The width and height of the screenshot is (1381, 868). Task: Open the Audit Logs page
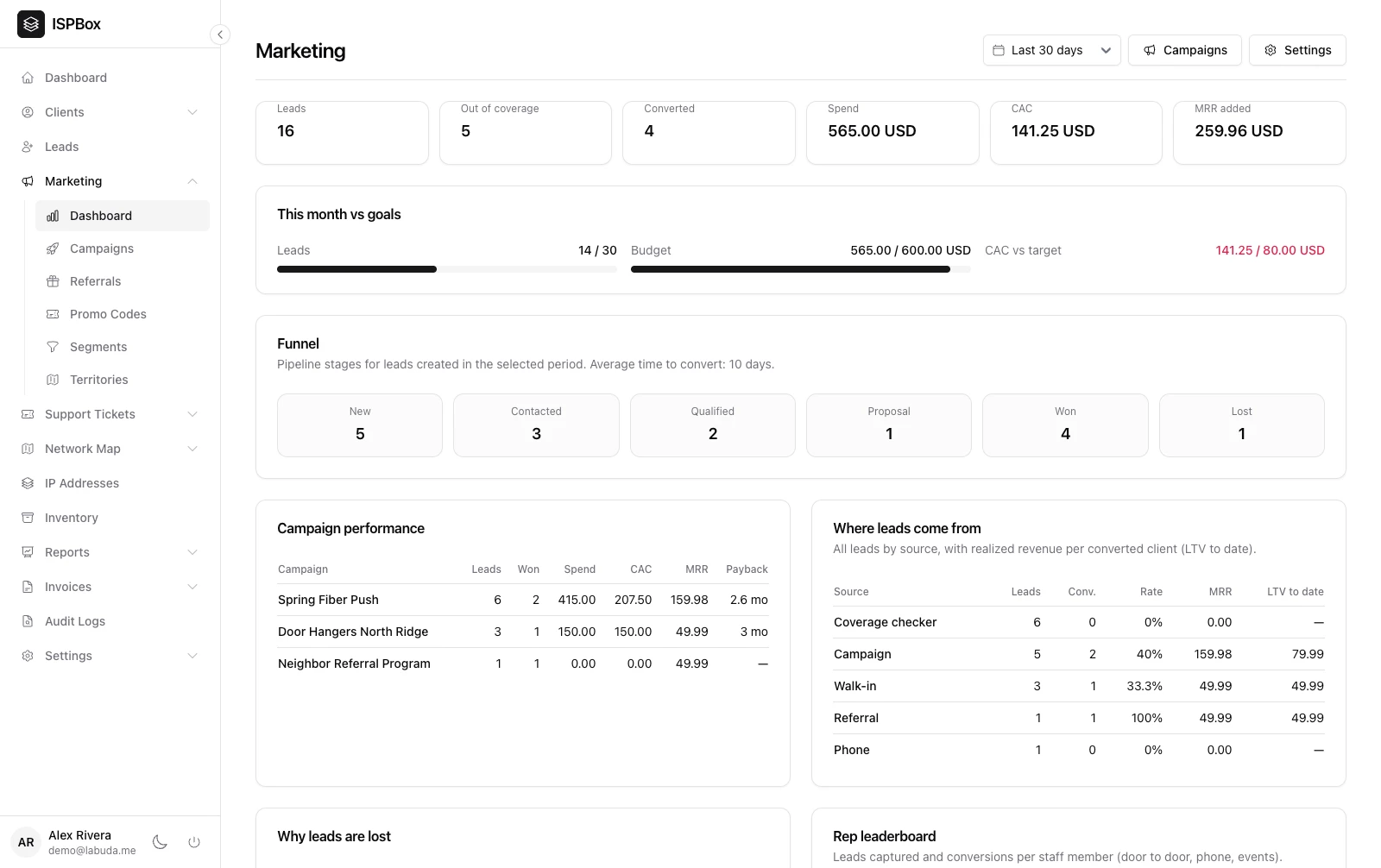pos(110,621)
